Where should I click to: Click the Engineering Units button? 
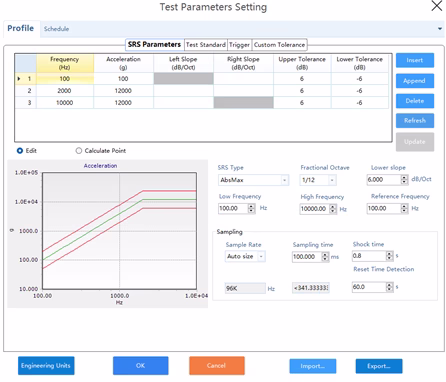tap(46, 366)
